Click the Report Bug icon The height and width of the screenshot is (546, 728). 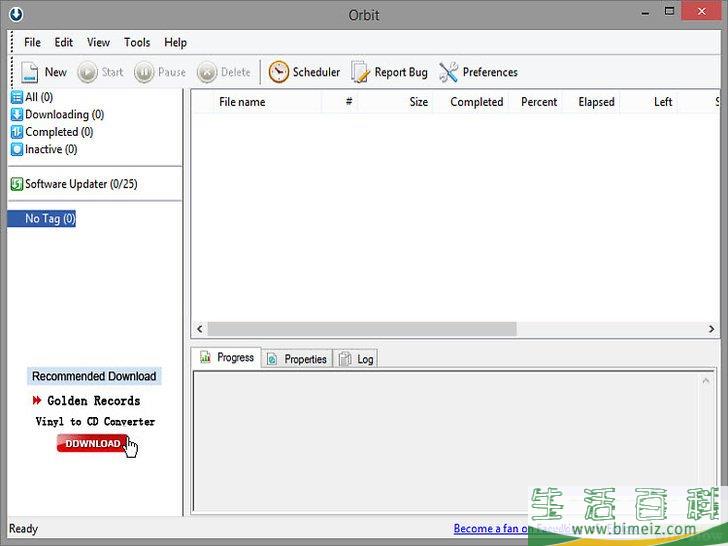click(x=360, y=72)
